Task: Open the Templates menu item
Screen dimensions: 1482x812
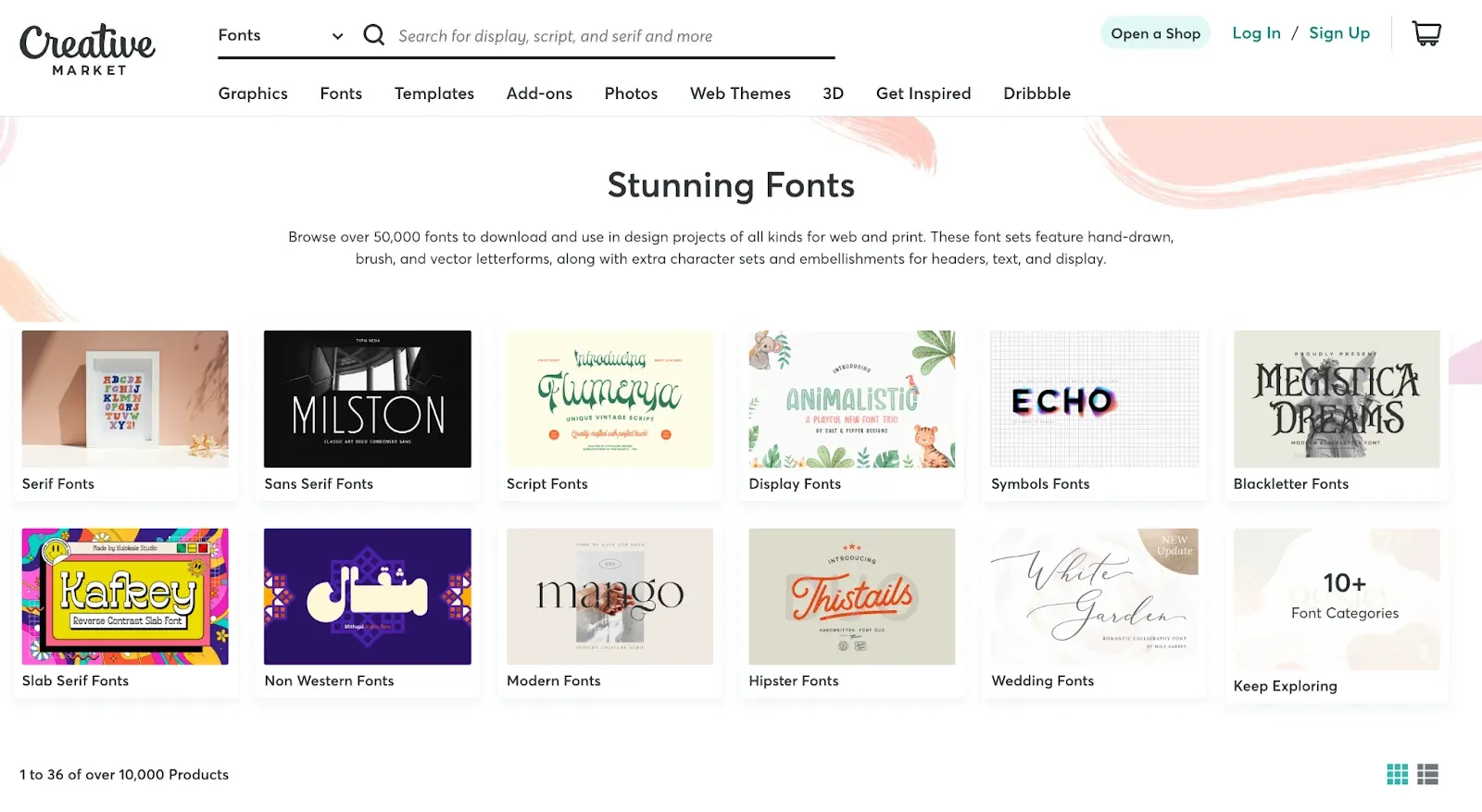Action: click(434, 94)
